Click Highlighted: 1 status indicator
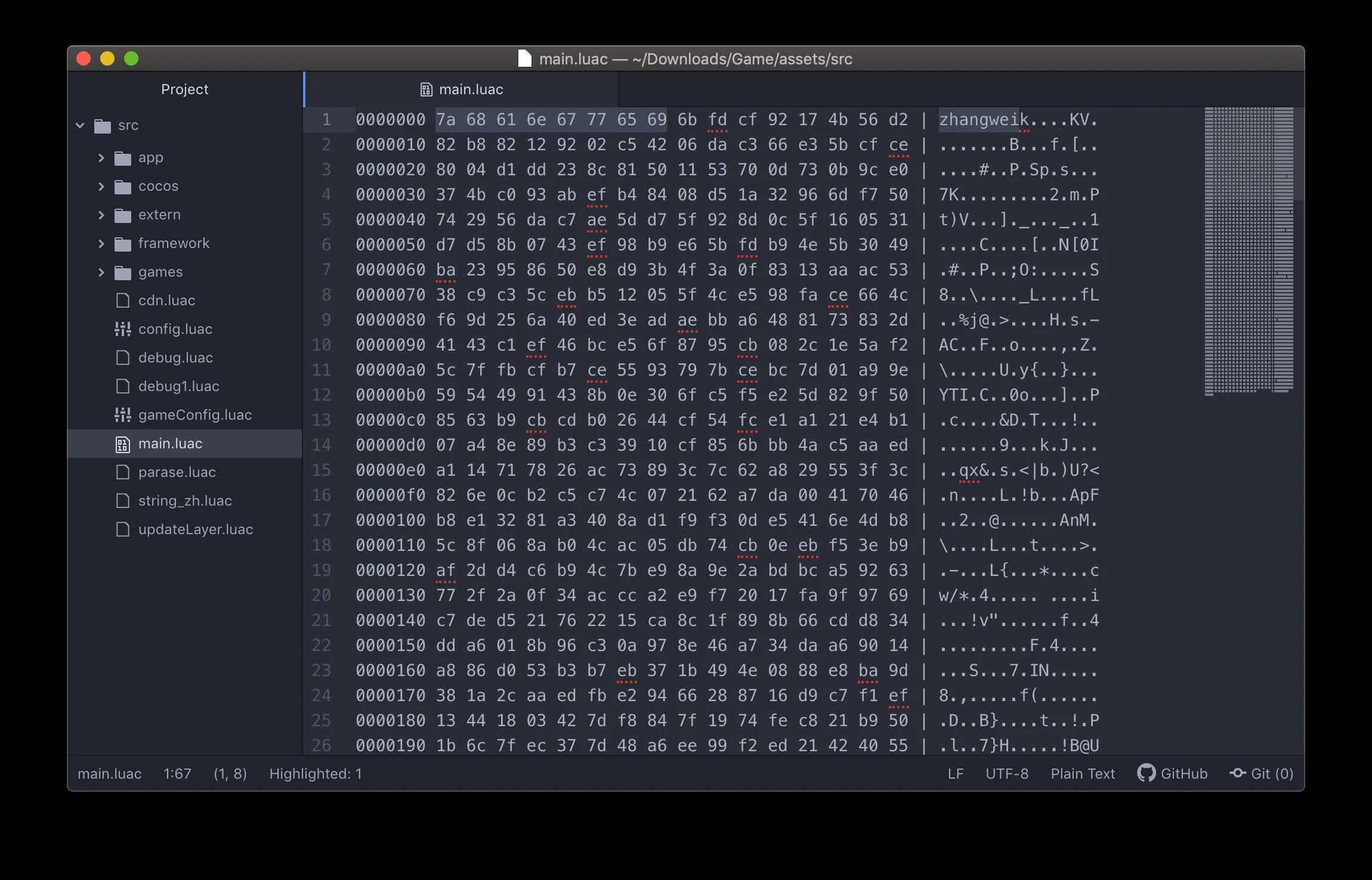Screen dimensions: 1372x880 (316, 774)
